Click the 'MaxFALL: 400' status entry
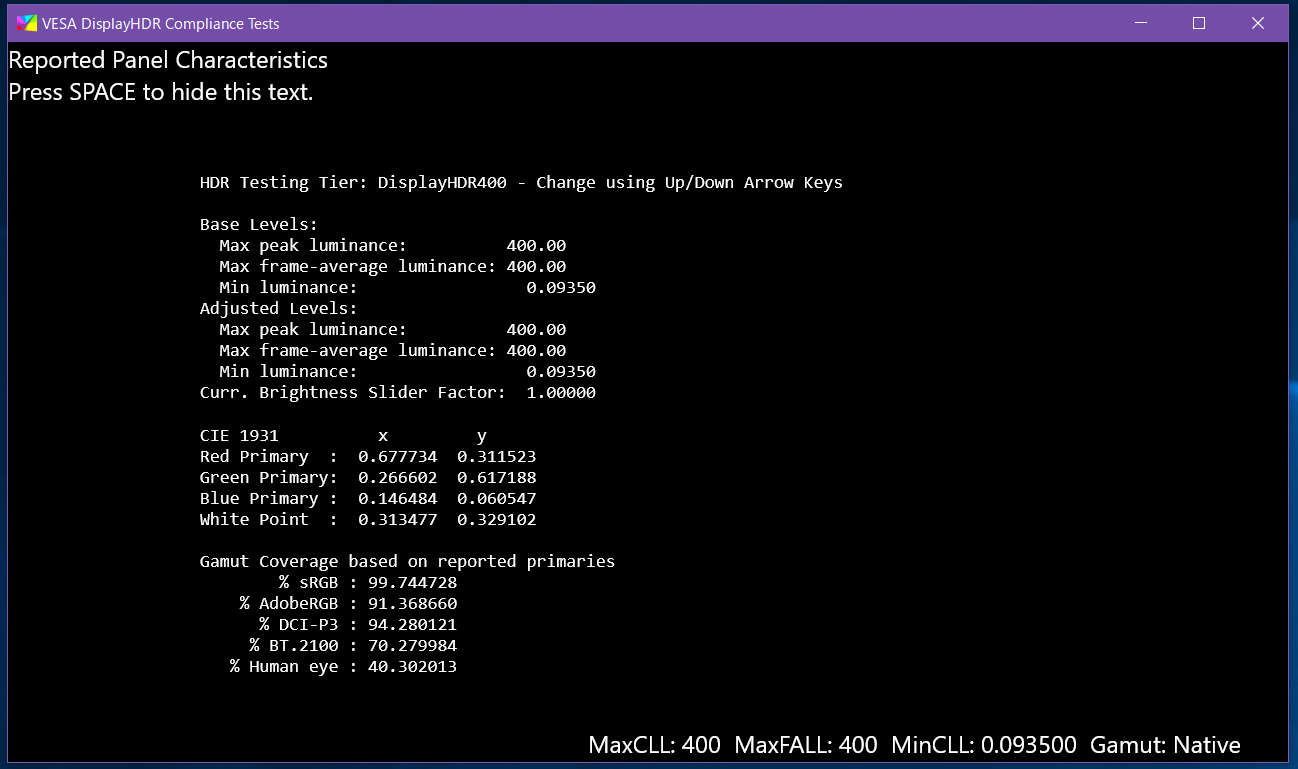This screenshot has height=769, width=1298. click(x=806, y=745)
